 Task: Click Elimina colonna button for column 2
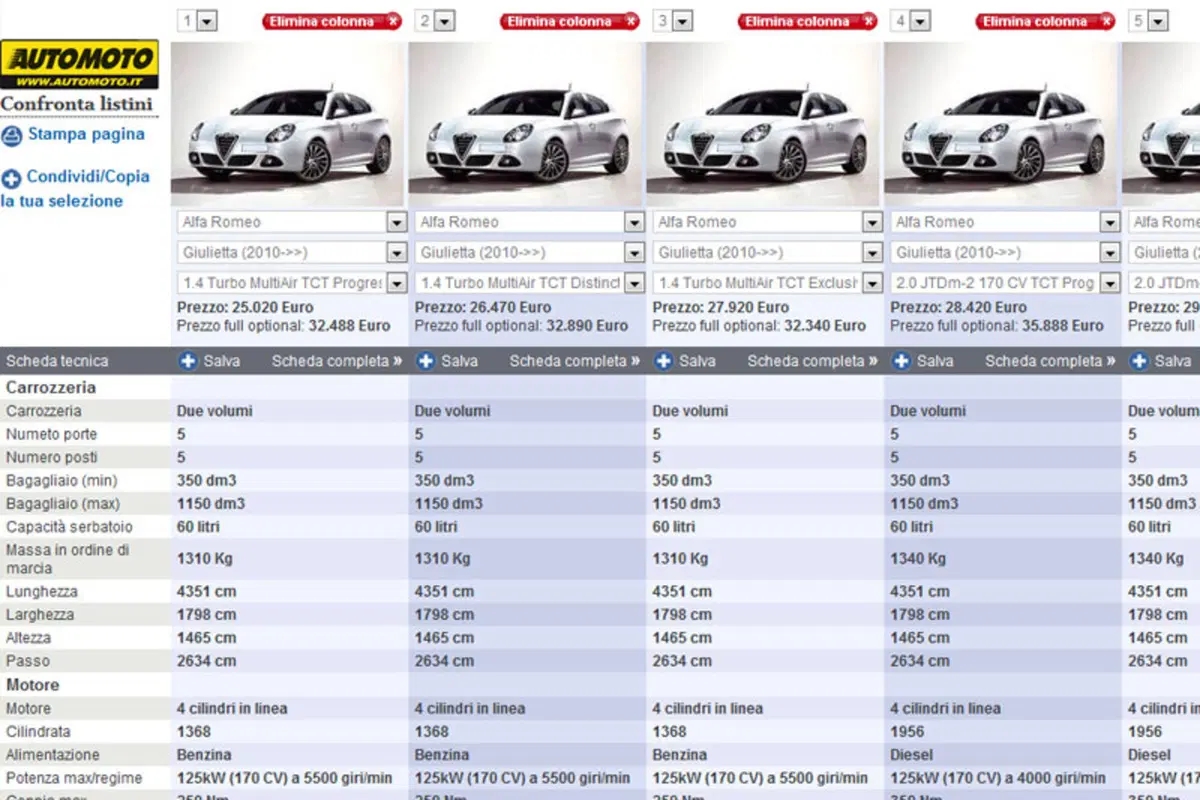click(x=570, y=21)
